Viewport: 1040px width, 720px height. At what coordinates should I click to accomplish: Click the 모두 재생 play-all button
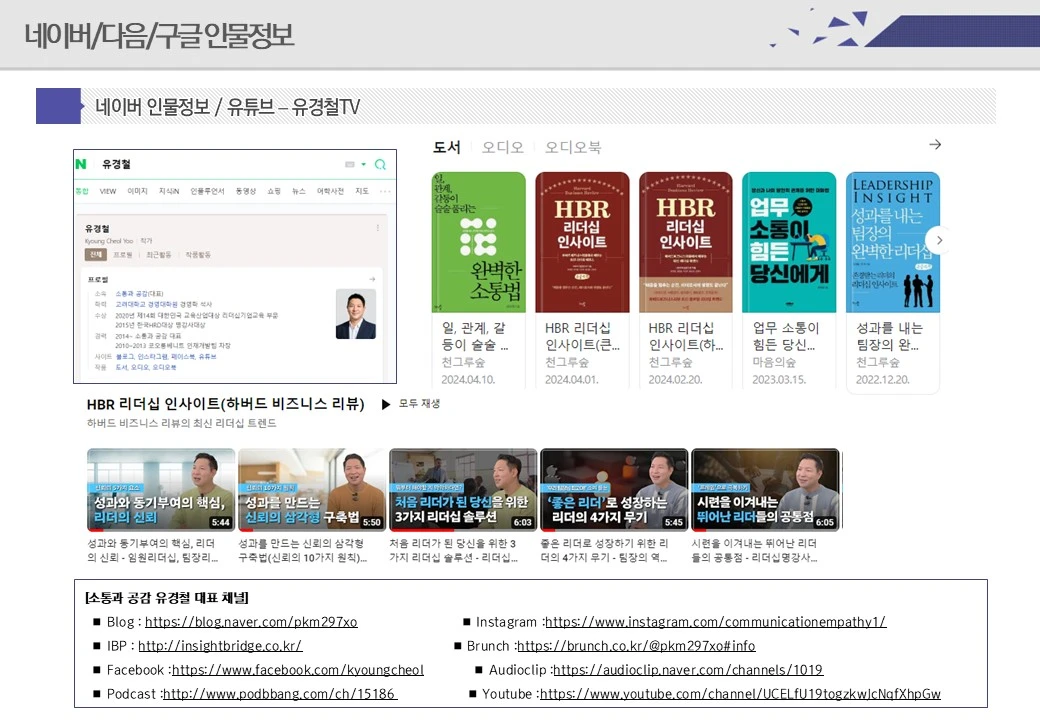(411, 404)
